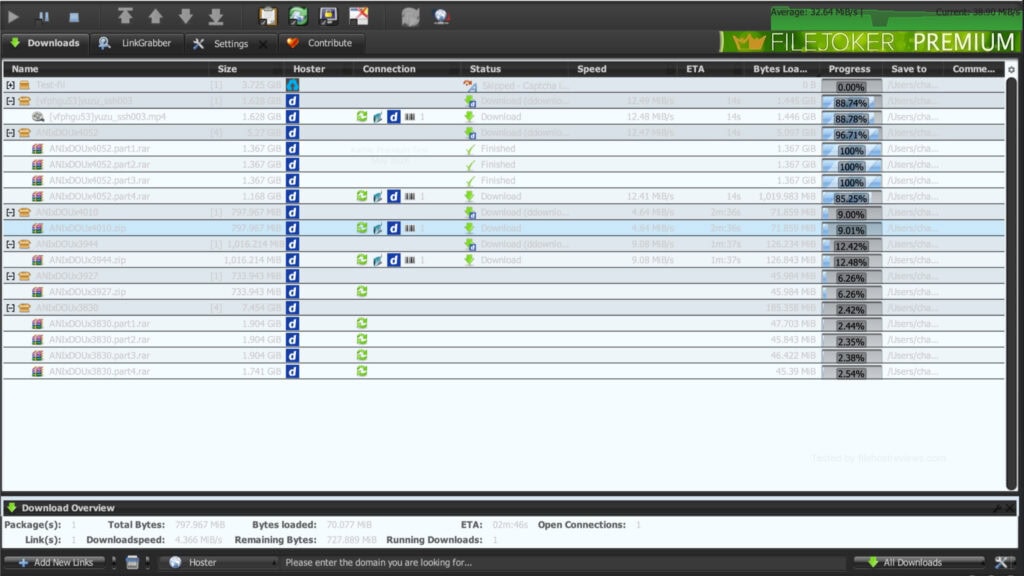Click the globe update icon in toolbar

click(x=441, y=16)
